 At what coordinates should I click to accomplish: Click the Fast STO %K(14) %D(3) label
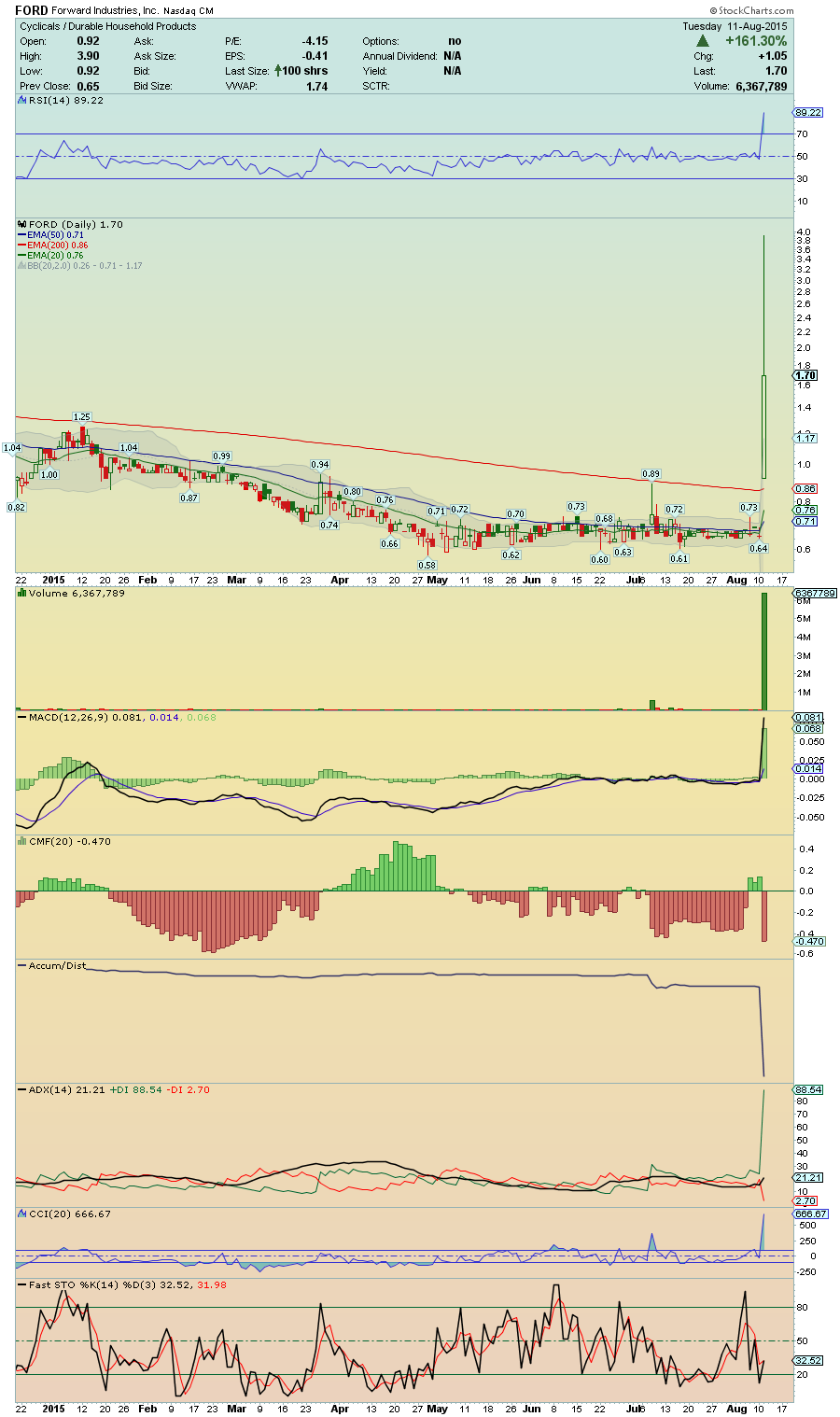coord(94,1284)
